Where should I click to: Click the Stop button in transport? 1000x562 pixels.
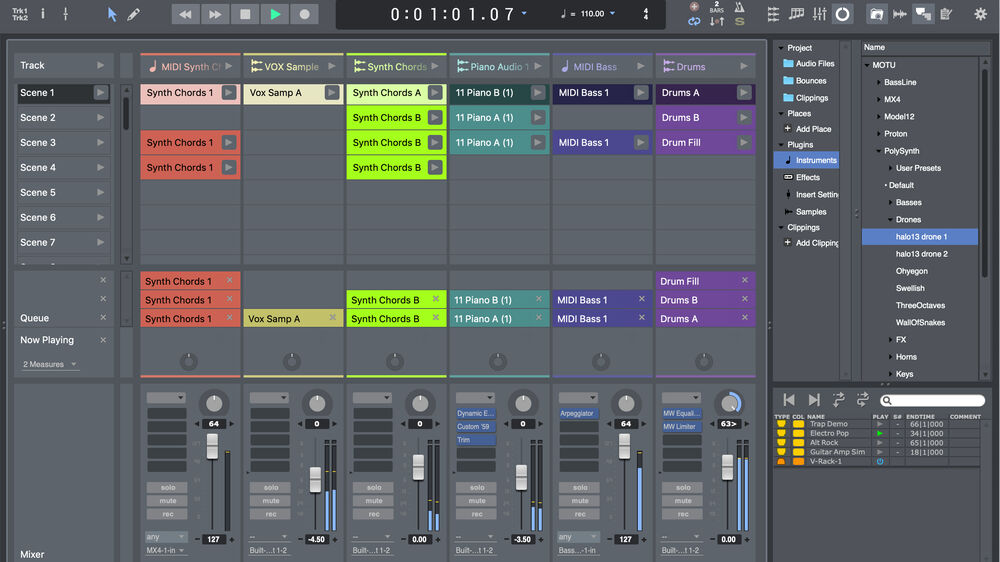point(245,14)
